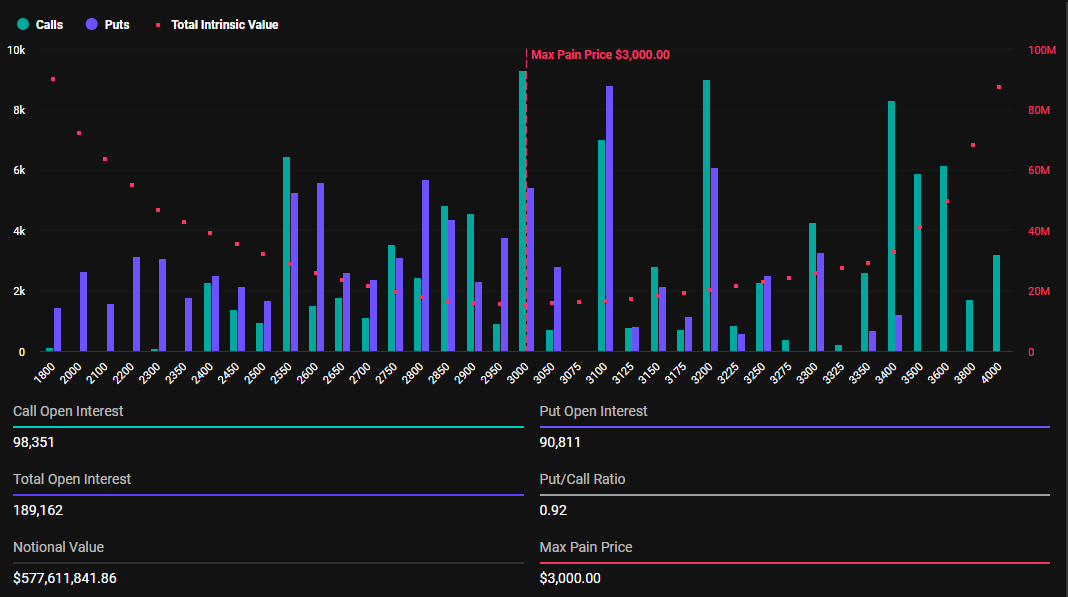
Task: Click the 1800 strike axis label
Action: pyautogui.click(x=45, y=373)
